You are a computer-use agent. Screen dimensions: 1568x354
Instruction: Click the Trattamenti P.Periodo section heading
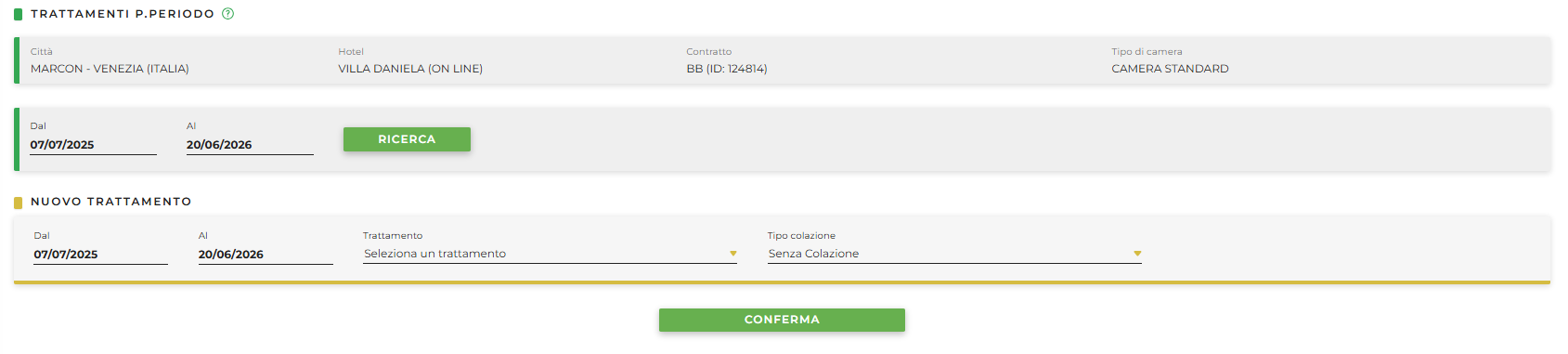coord(123,14)
